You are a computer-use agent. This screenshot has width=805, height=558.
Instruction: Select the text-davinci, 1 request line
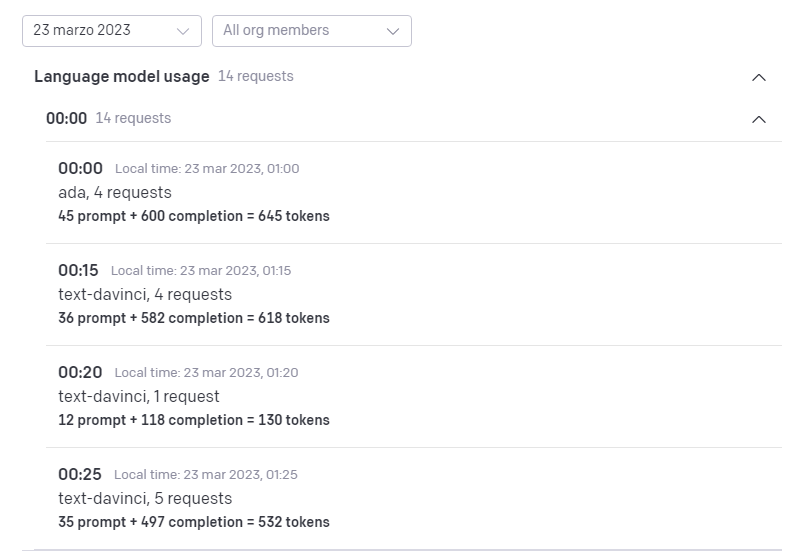pos(139,396)
